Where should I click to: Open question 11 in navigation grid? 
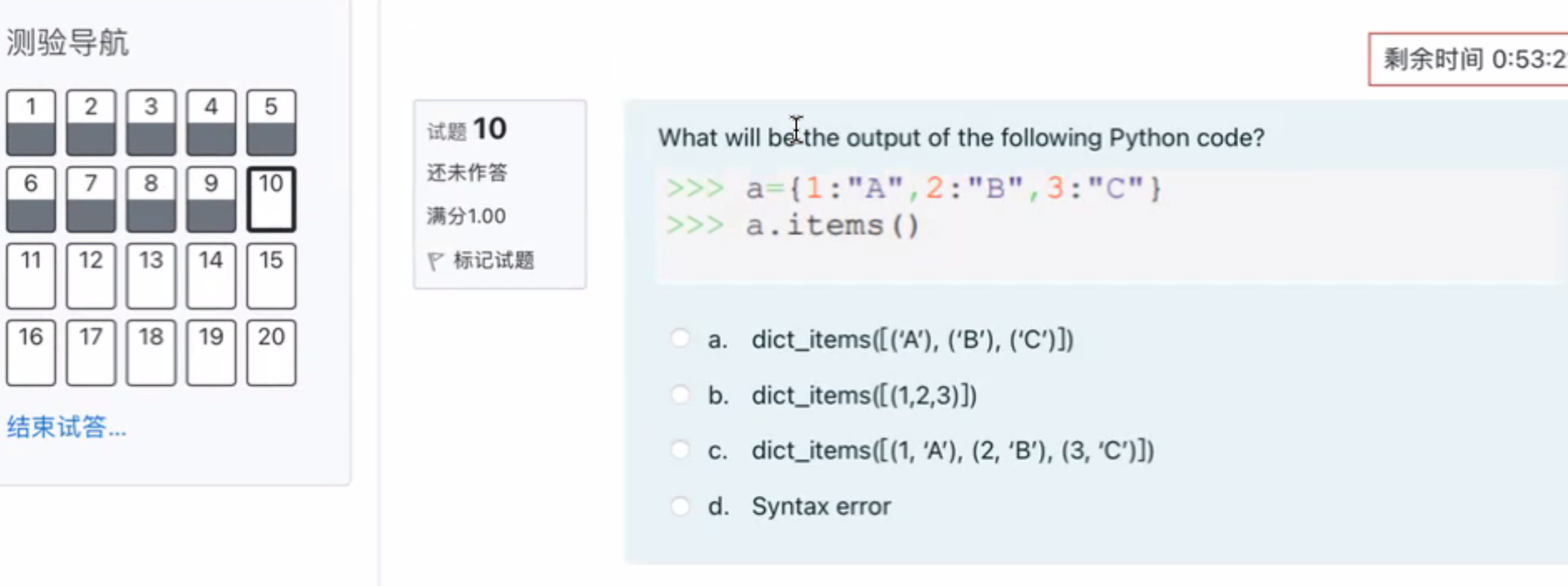(31, 276)
